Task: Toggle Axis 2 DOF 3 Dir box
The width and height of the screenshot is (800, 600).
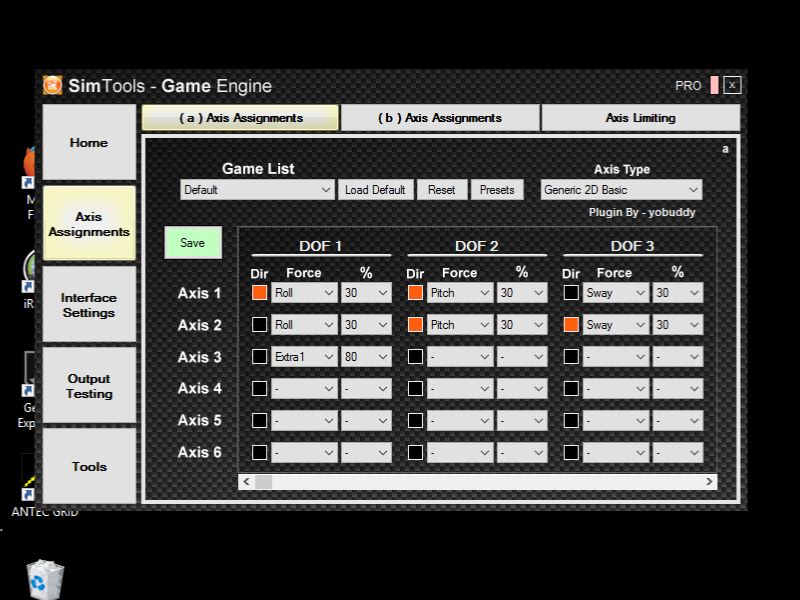Action: pyautogui.click(x=571, y=324)
